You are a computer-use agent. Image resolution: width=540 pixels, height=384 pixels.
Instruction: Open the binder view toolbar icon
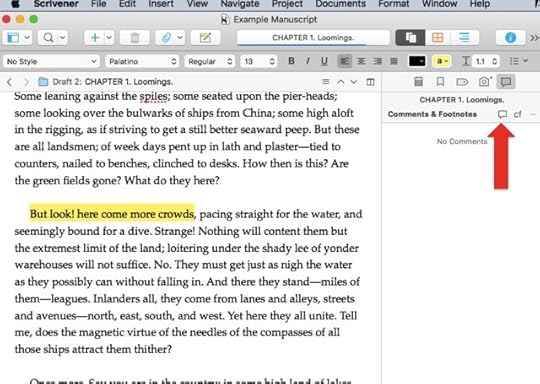13,38
